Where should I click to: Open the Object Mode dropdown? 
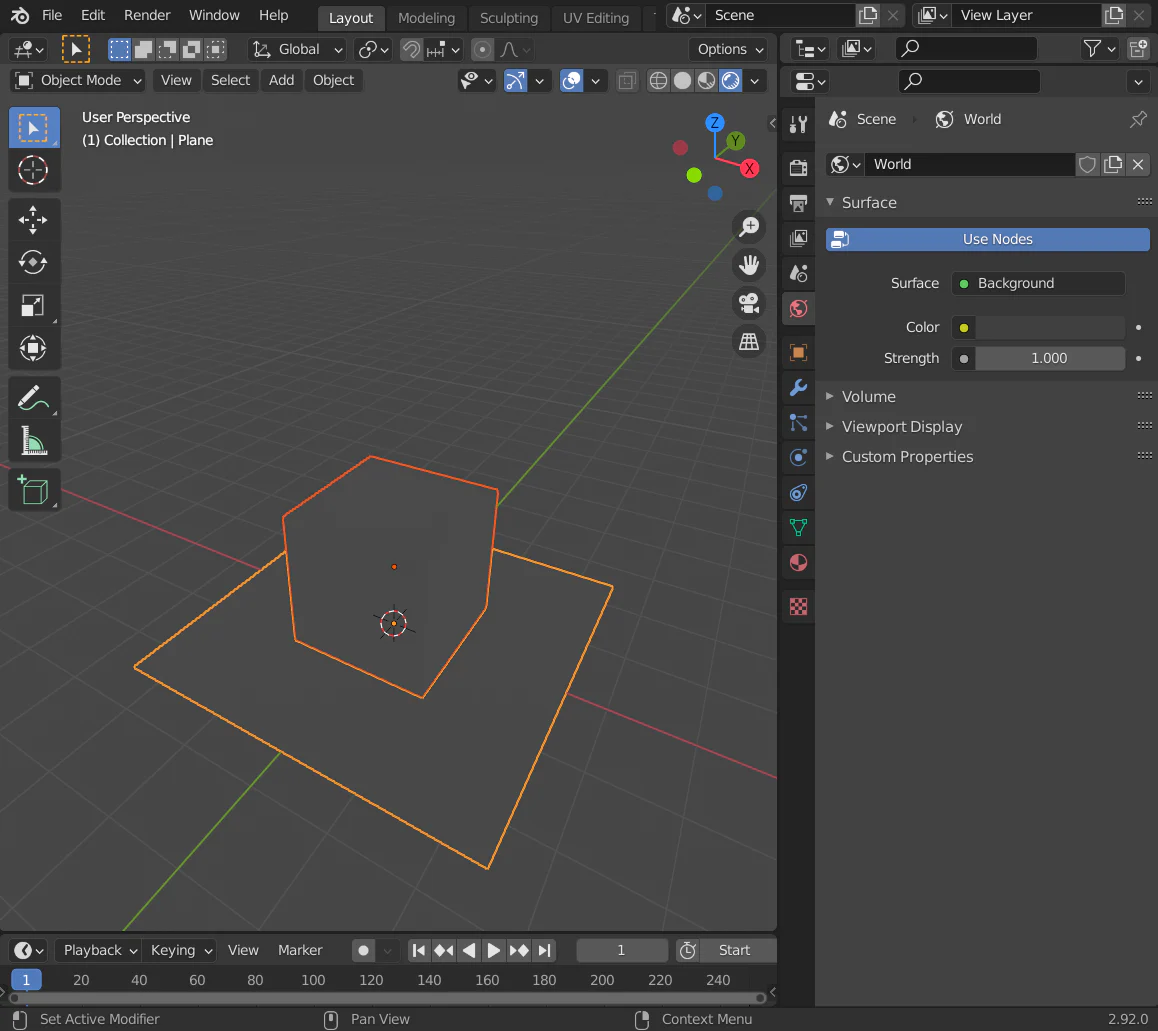pyautogui.click(x=78, y=81)
